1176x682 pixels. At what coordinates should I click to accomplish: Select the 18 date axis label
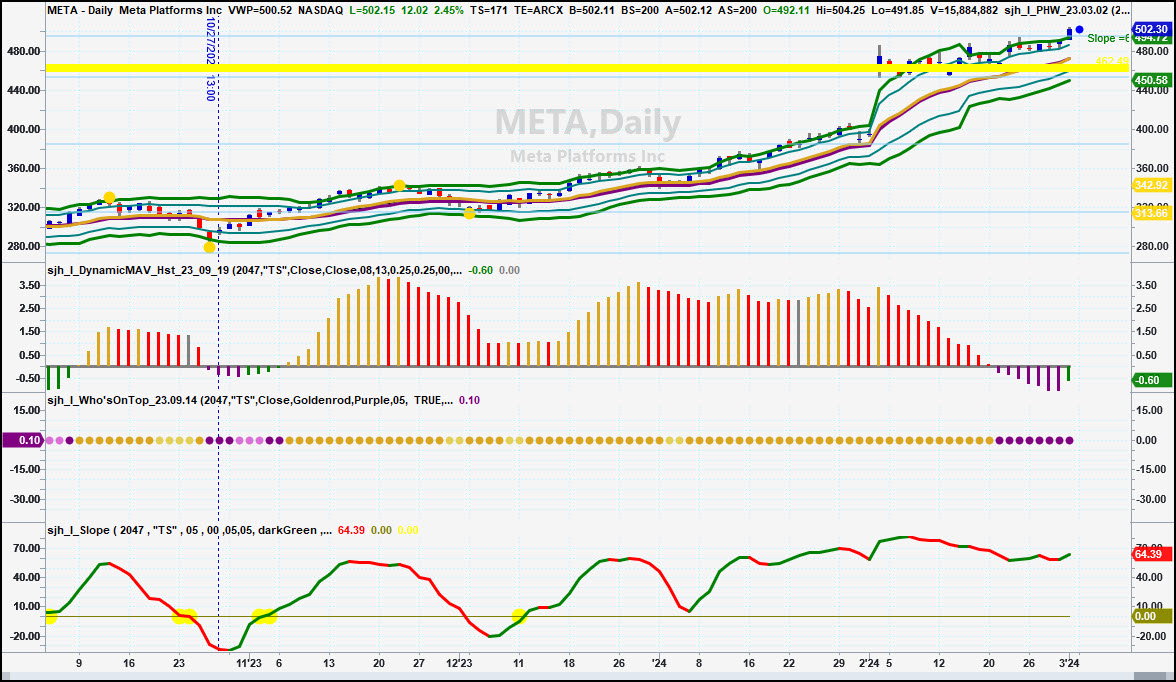click(569, 663)
